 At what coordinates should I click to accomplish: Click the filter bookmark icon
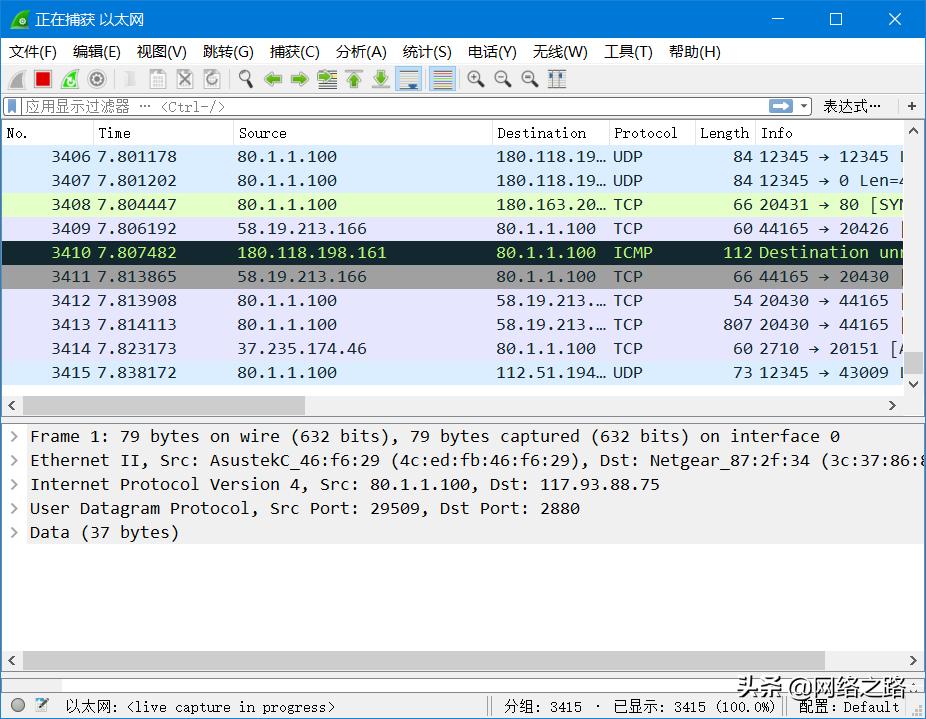(x=12, y=106)
